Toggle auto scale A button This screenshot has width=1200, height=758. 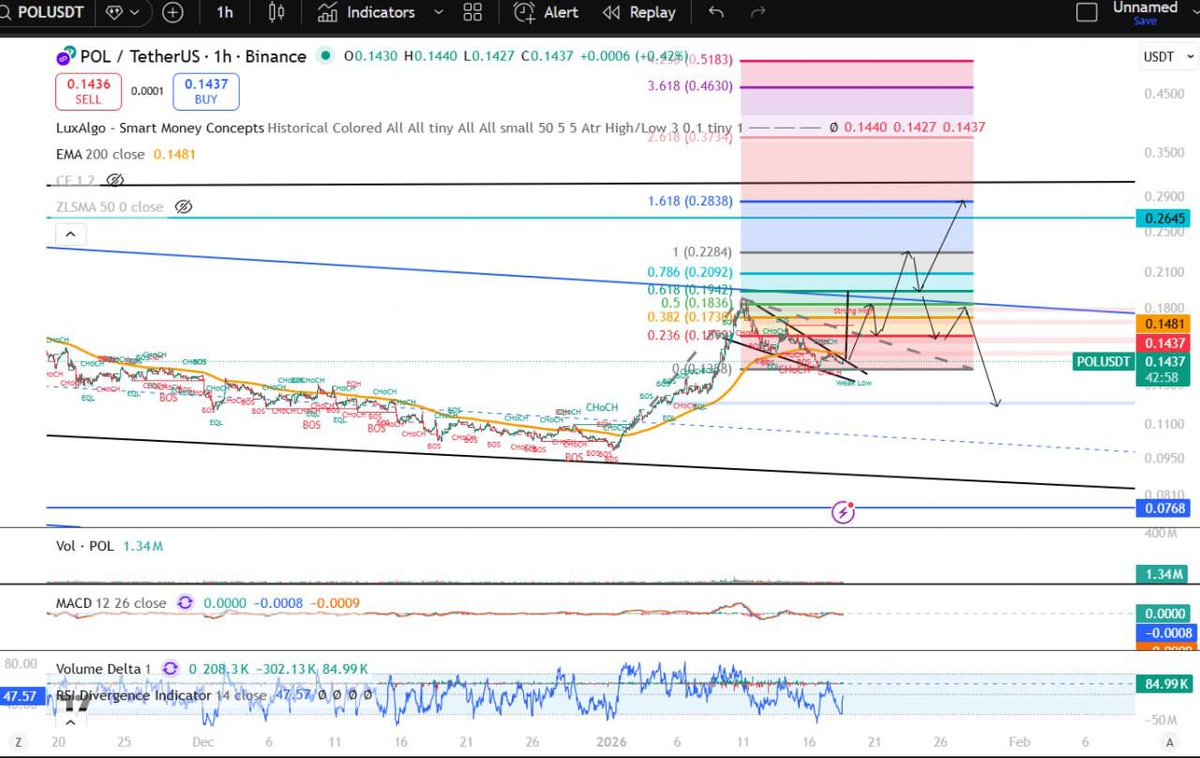[1168, 743]
